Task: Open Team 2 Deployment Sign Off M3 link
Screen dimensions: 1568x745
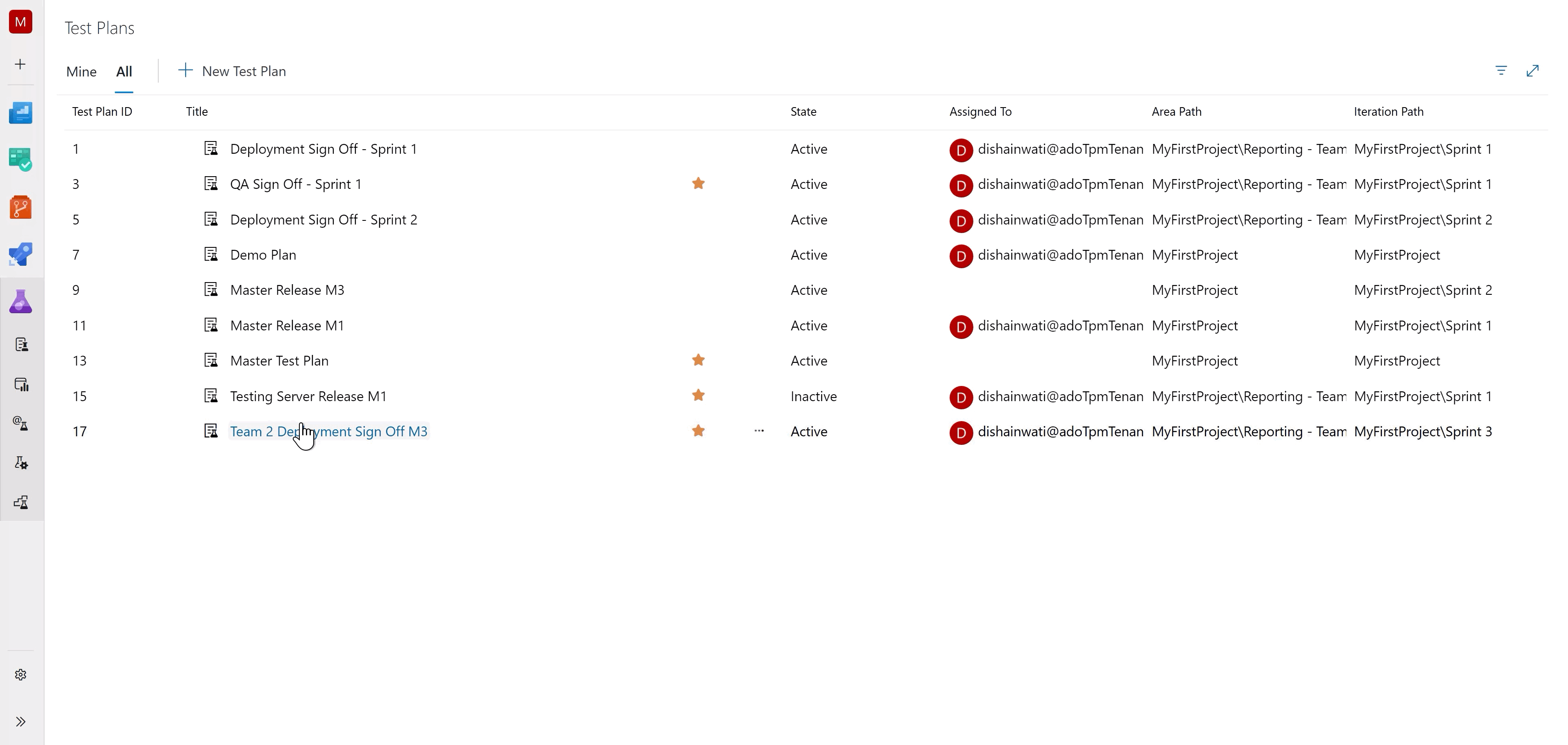Action: coord(328,431)
